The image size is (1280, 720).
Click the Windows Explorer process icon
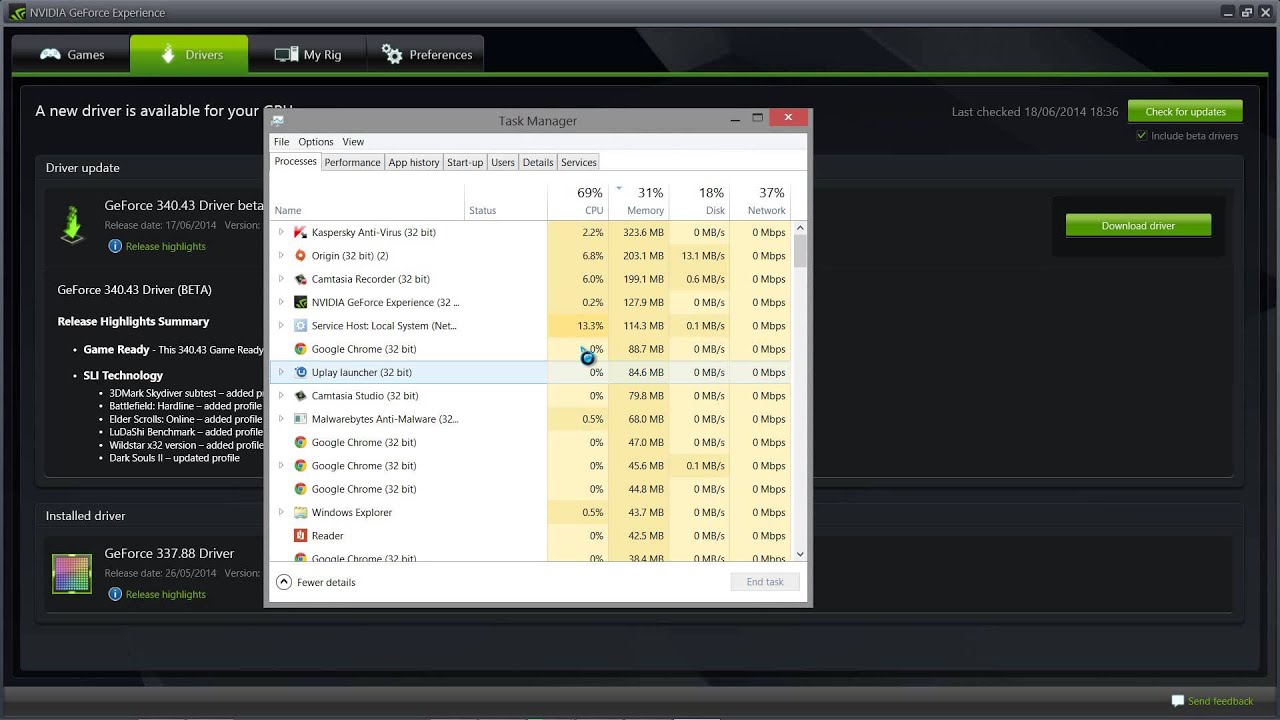[300, 512]
